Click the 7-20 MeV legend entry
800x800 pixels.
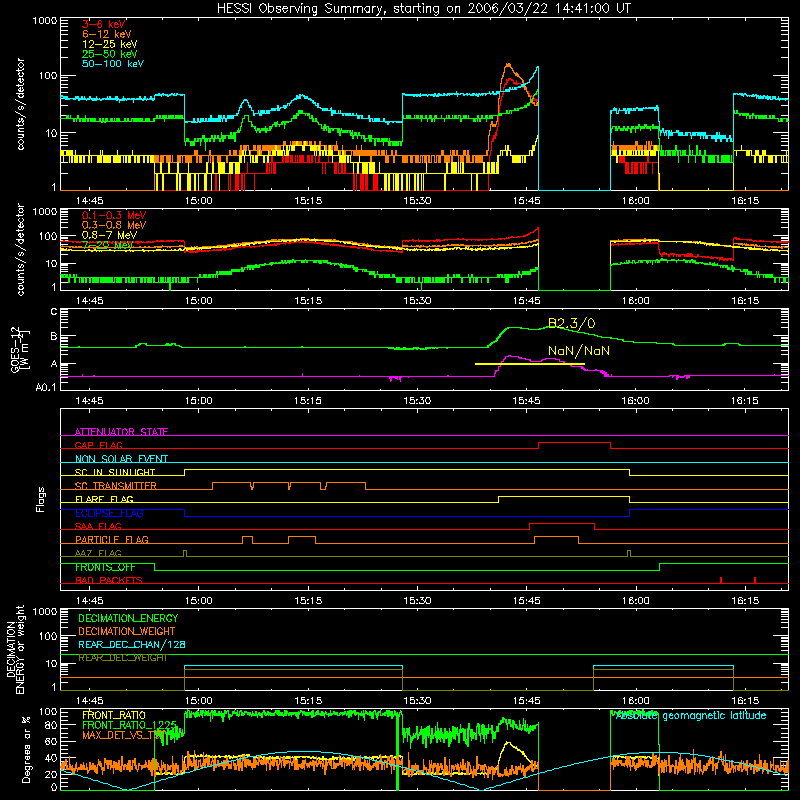107,245
